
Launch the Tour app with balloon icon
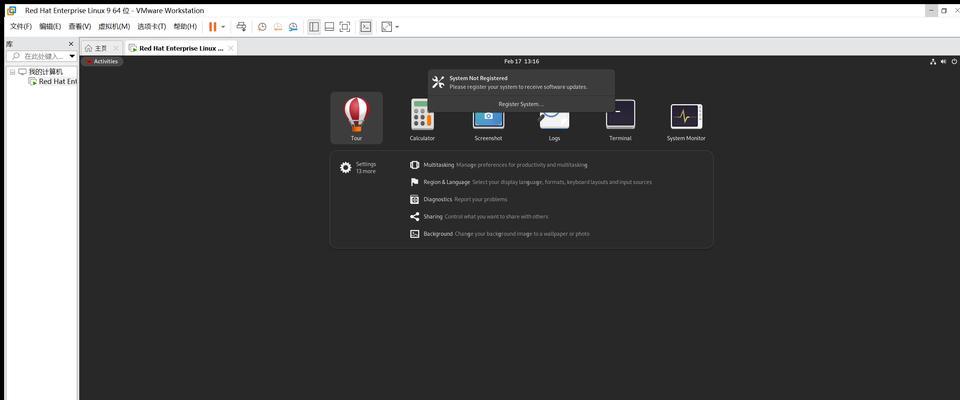(x=356, y=118)
